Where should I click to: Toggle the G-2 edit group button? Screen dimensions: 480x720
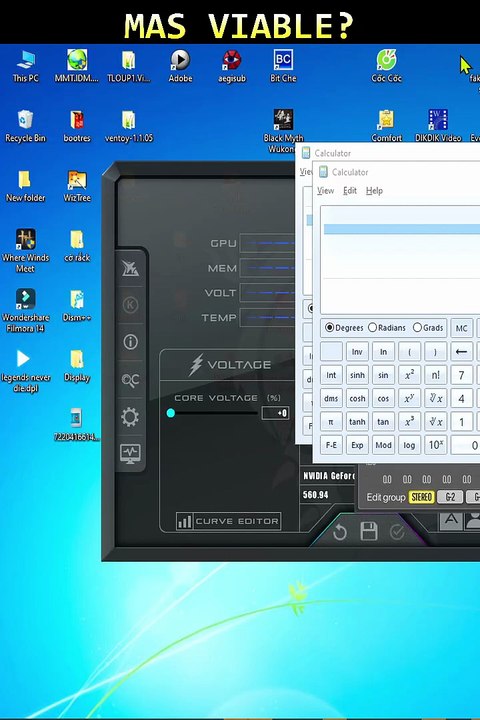tap(450, 497)
